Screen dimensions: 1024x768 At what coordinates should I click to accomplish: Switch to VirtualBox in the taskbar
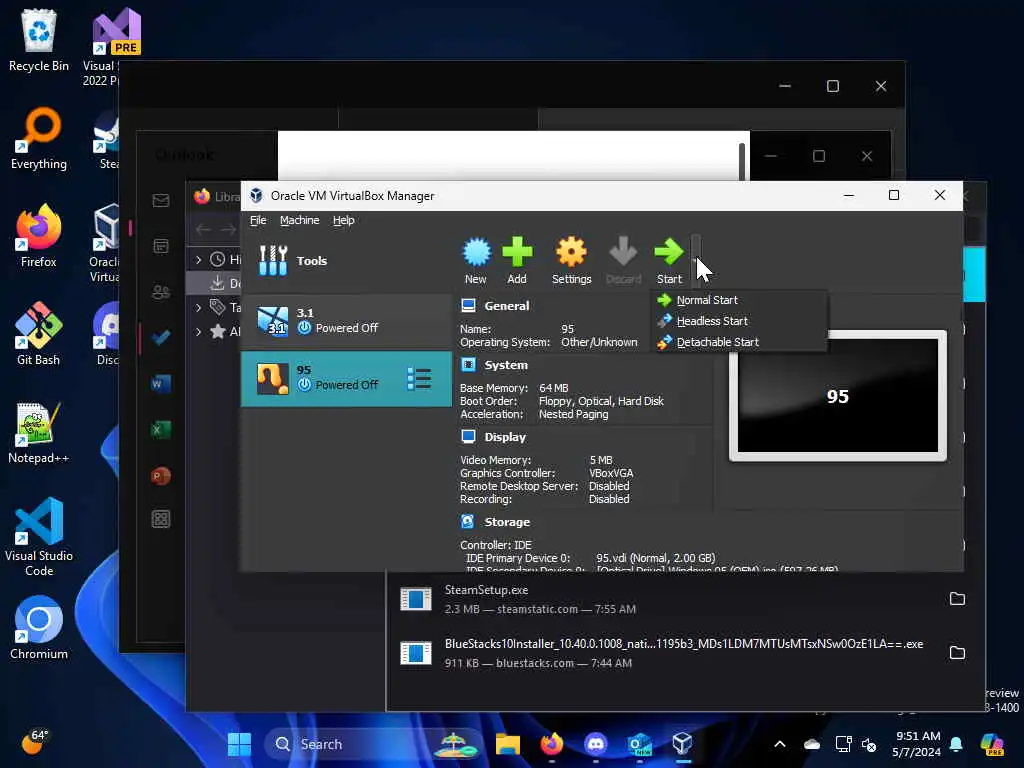(682, 744)
